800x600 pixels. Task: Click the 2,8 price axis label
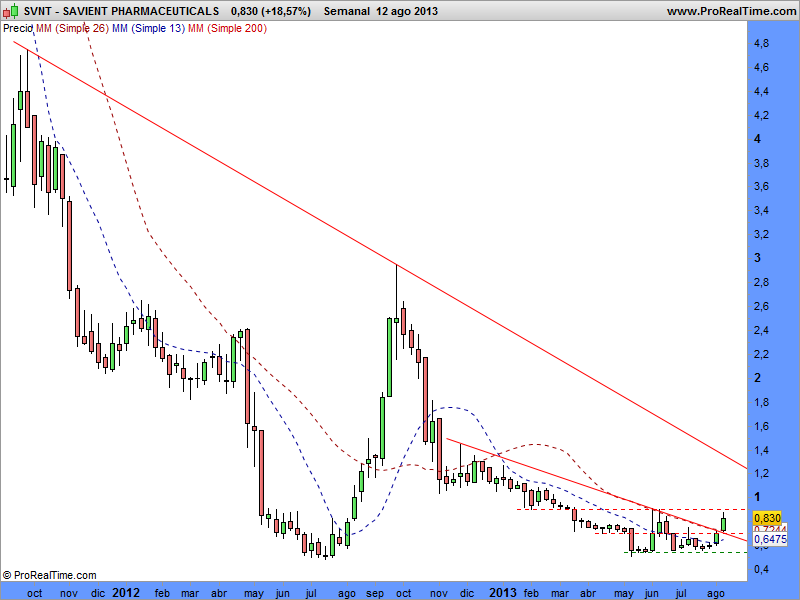pyautogui.click(x=762, y=282)
